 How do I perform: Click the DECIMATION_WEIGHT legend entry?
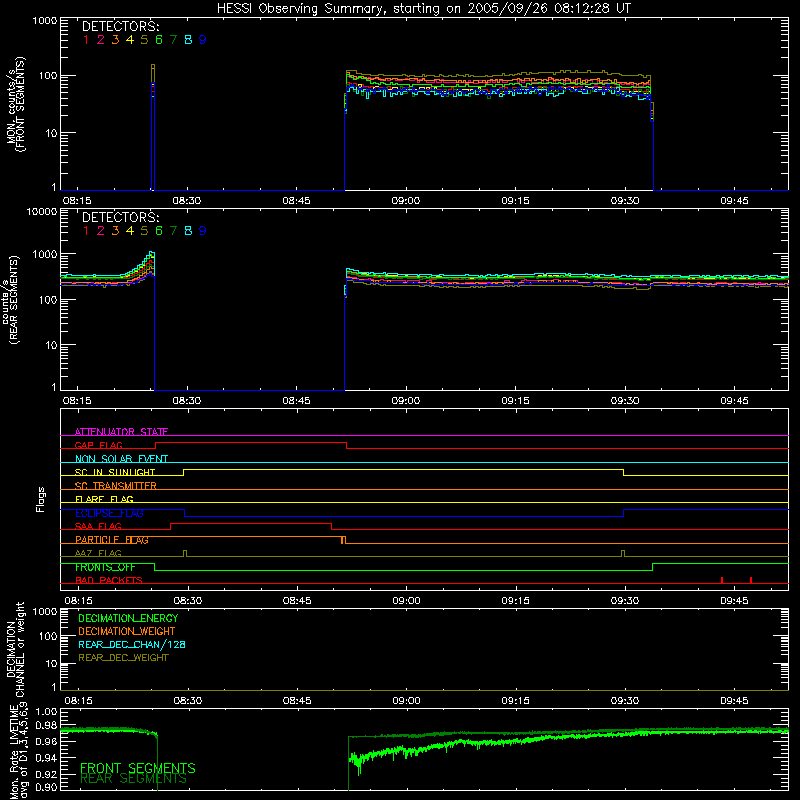coord(127,631)
